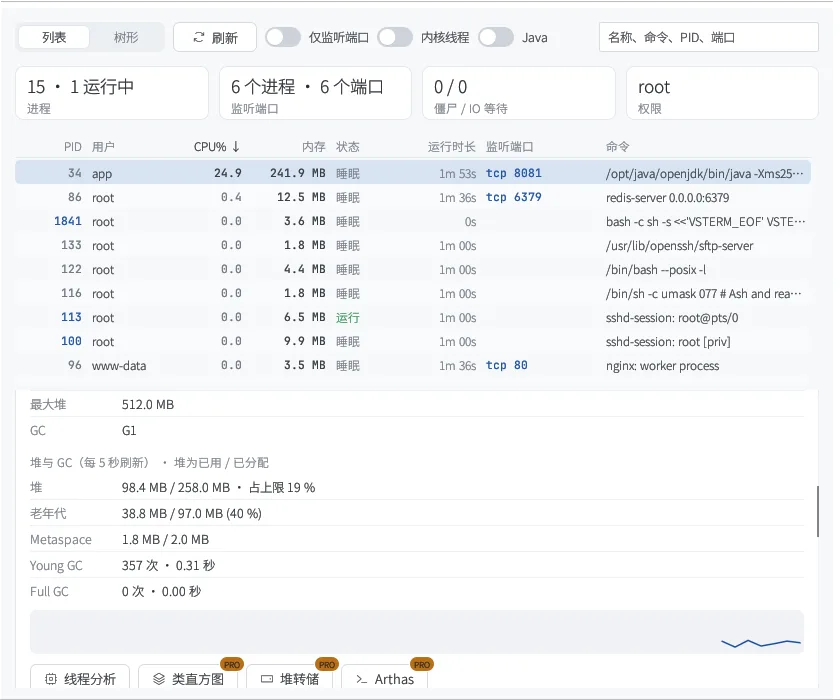840x700 pixels.
Task: Click the 监听端口 column header
Action: tap(509, 147)
